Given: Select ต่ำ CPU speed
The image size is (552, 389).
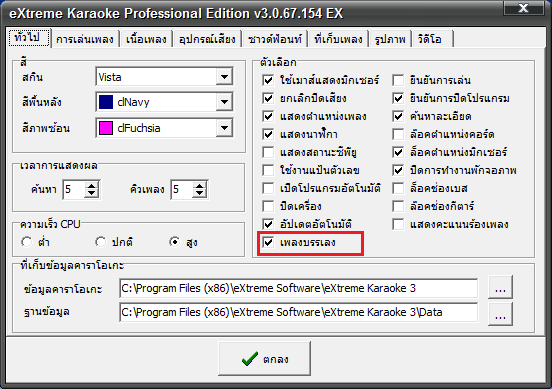Looking at the screenshot, I should pos(27,242).
